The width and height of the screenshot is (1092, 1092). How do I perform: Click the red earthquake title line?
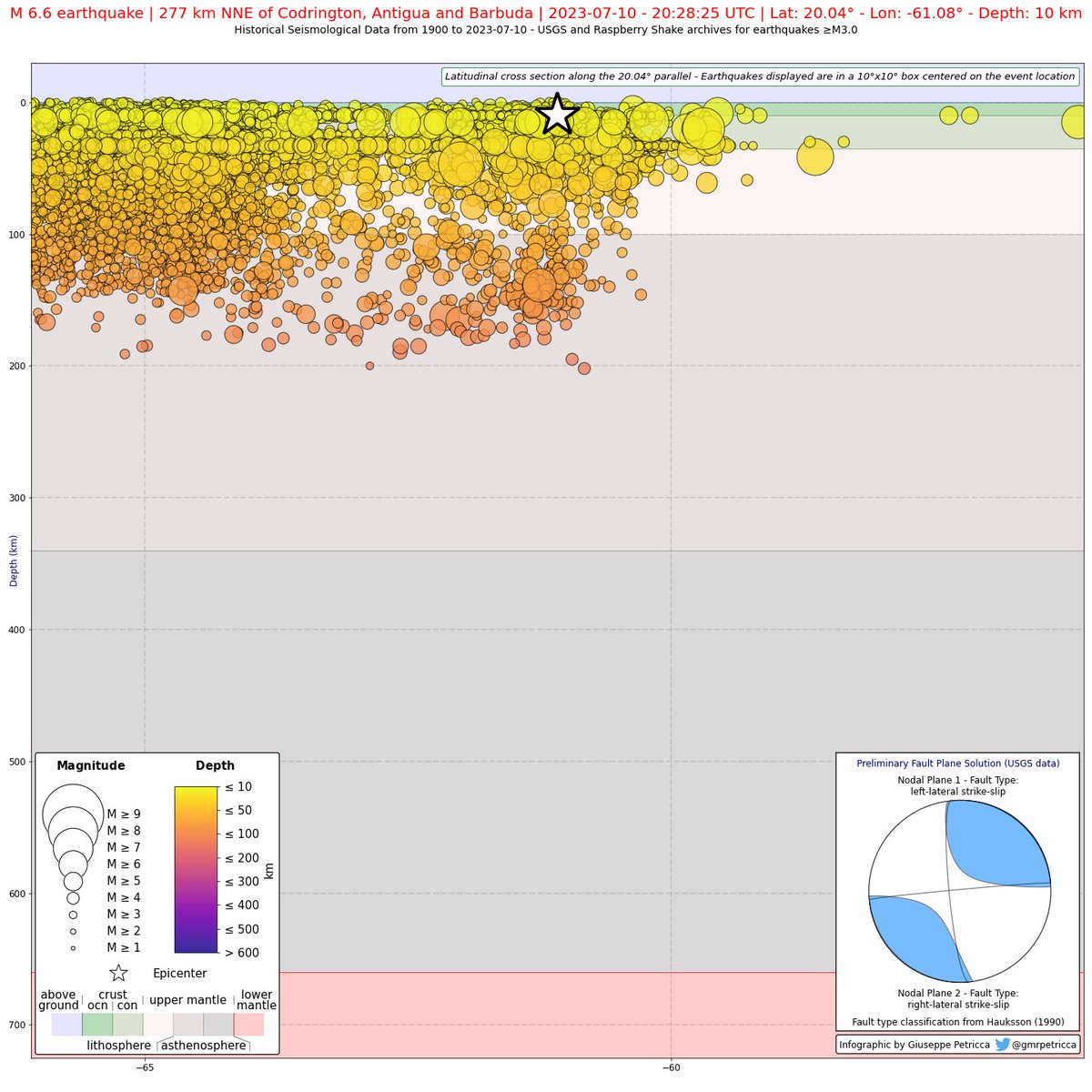546,14
